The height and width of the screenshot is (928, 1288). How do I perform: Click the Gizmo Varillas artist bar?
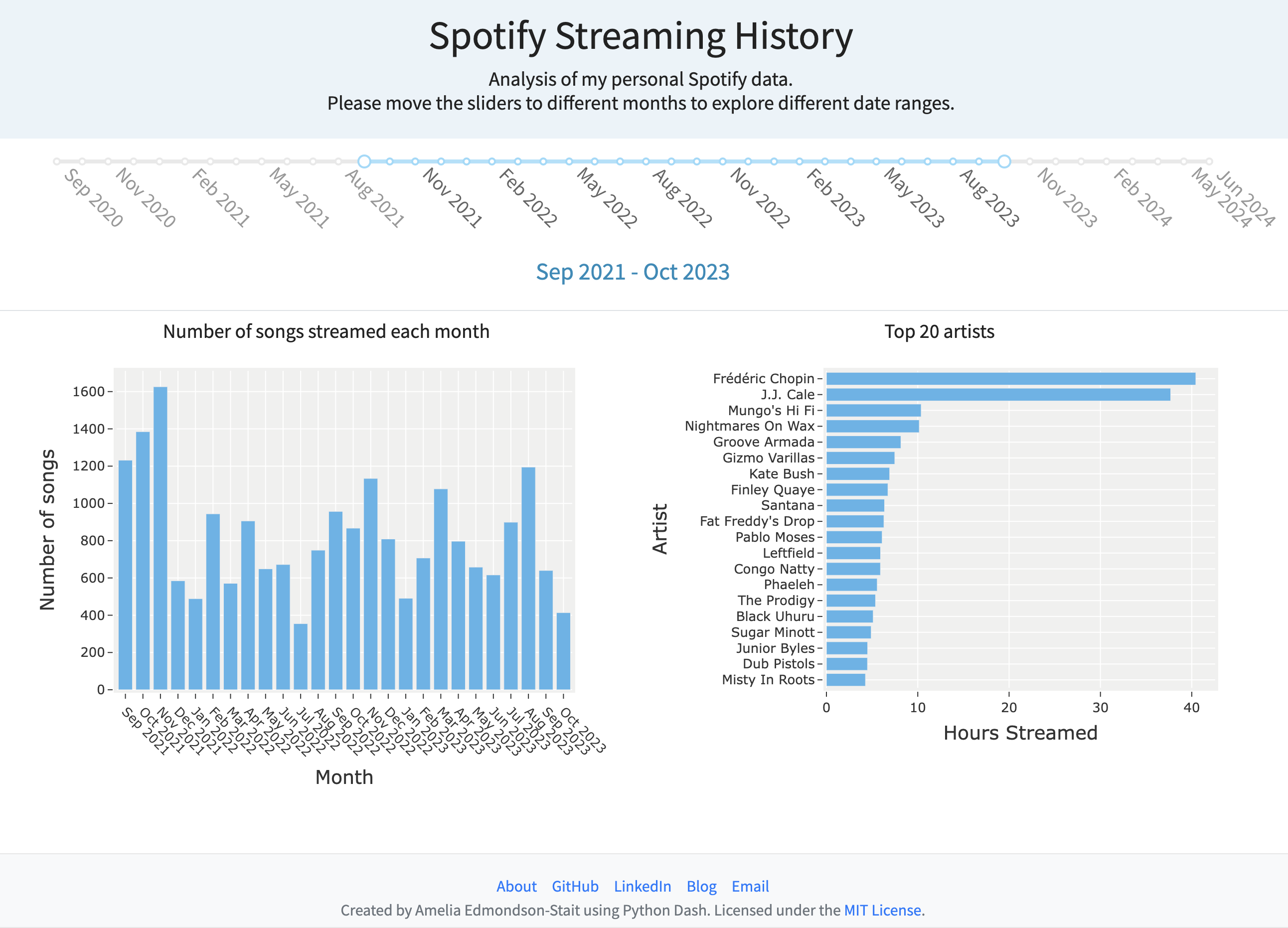tap(860, 458)
